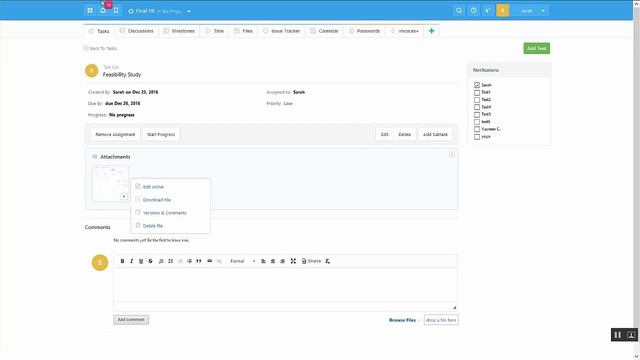Click the remove format icon
640x360 pixels.
pyautogui.click(x=327, y=261)
